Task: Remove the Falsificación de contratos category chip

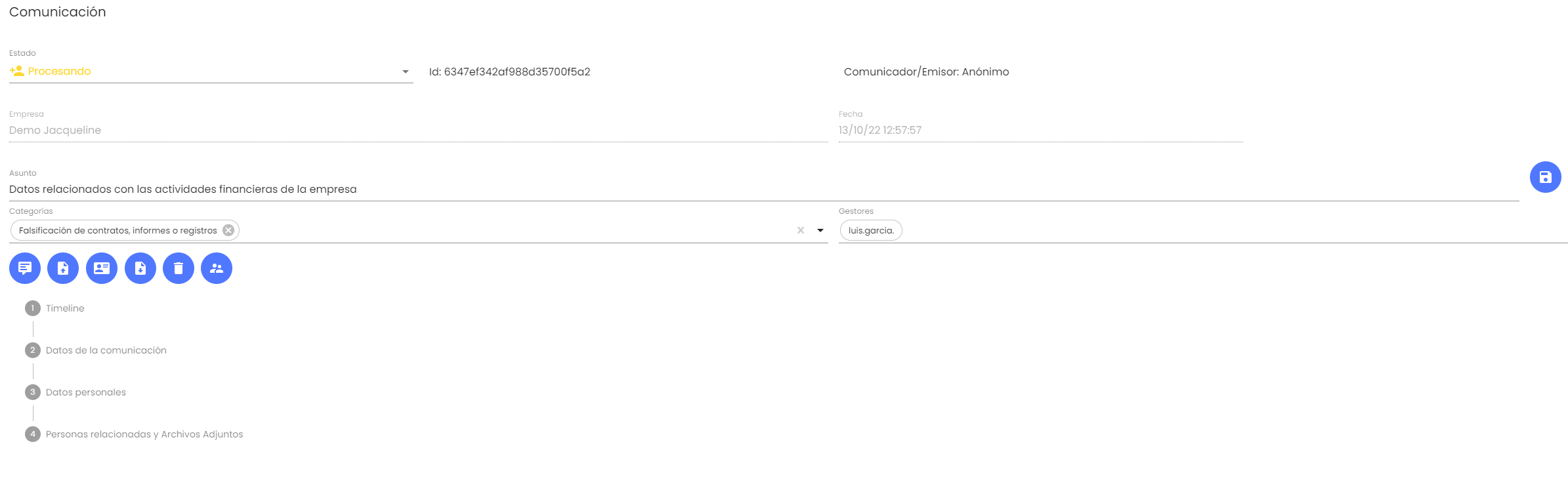Action: (x=228, y=230)
